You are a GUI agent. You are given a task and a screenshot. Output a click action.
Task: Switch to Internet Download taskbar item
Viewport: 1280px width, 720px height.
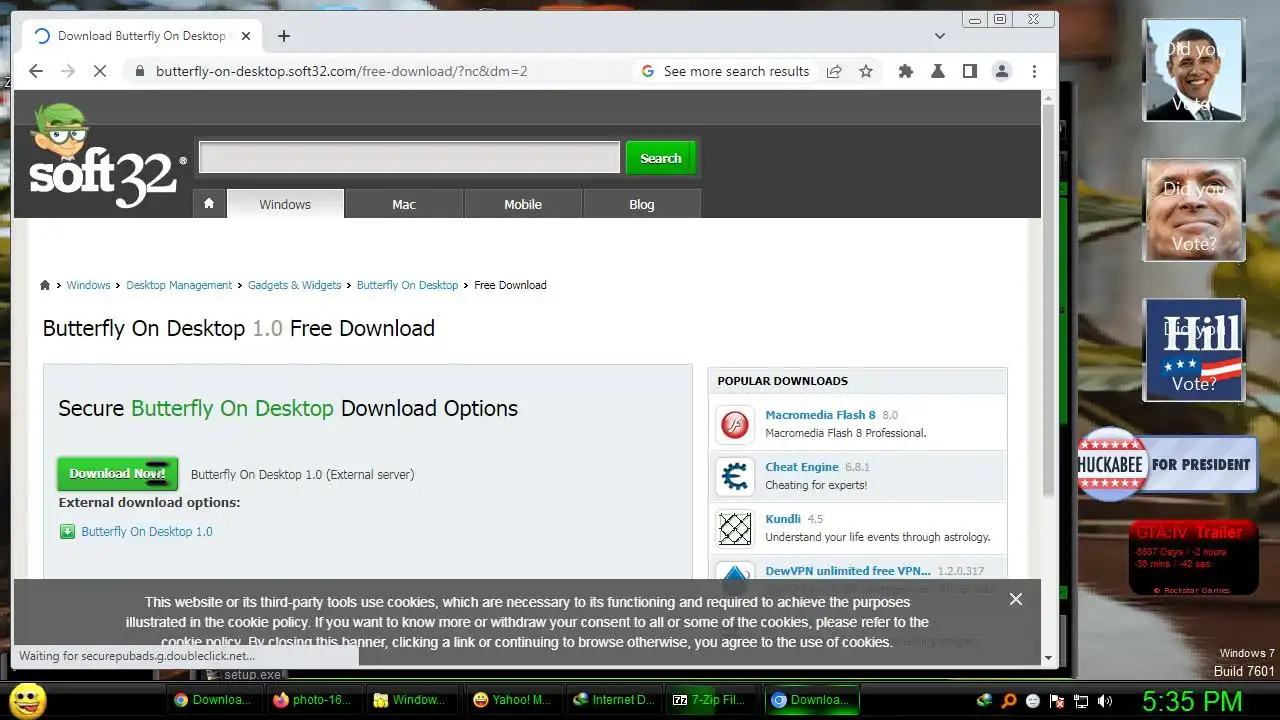click(x=613, y=700)
